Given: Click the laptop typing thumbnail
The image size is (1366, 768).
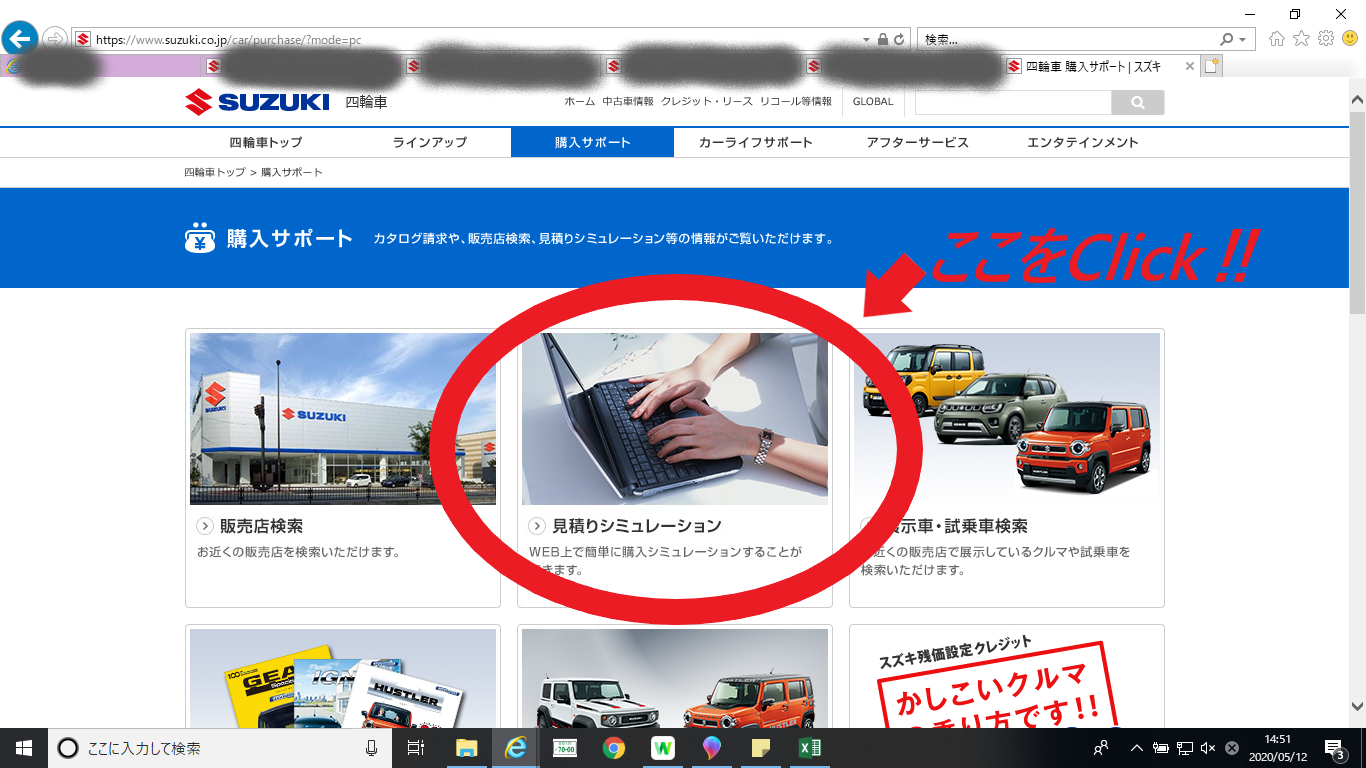Looking at the screenshot, I should pyautogui.click(x=675, y=419).
